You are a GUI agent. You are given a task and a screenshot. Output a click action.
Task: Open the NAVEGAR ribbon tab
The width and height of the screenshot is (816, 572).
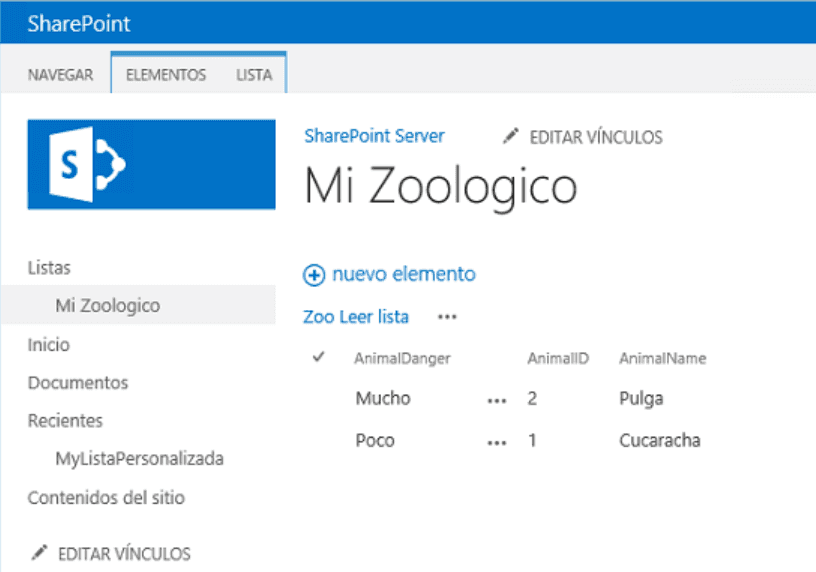[60, 75]
